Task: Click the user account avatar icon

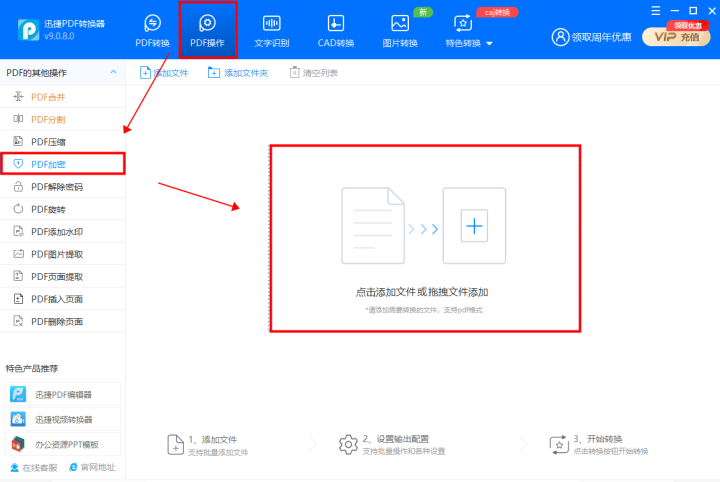Action: tap(560, 37)
